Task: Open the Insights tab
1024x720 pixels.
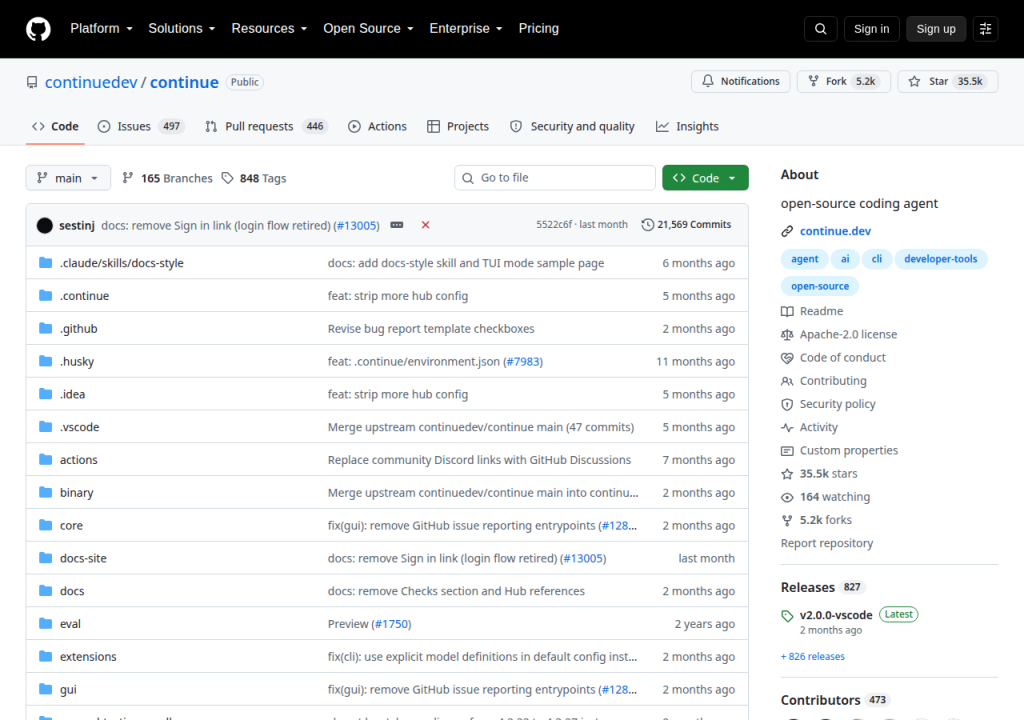Action: pyautogui.click(x=687, y=126)
